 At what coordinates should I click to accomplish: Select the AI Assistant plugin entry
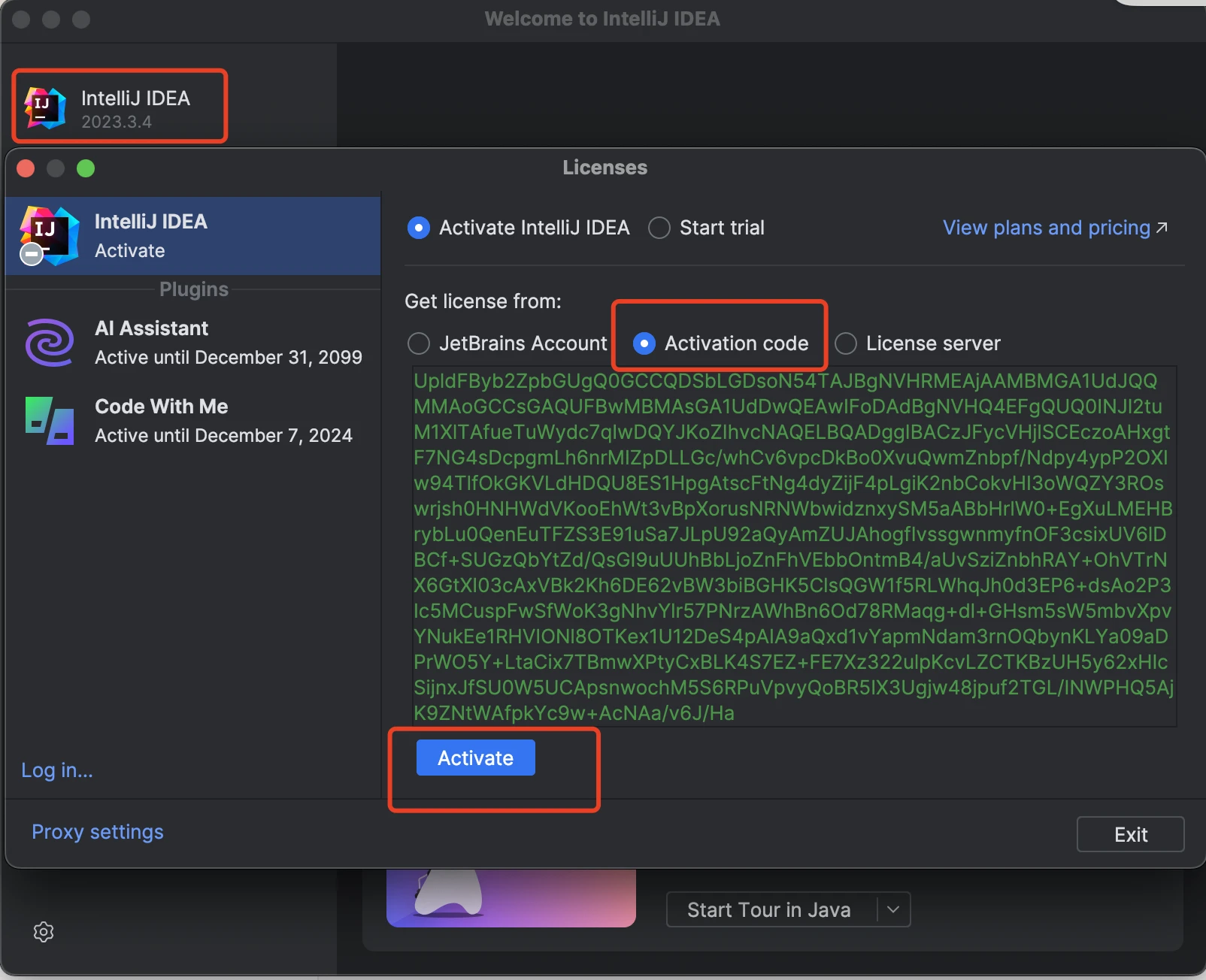(192, 343)
